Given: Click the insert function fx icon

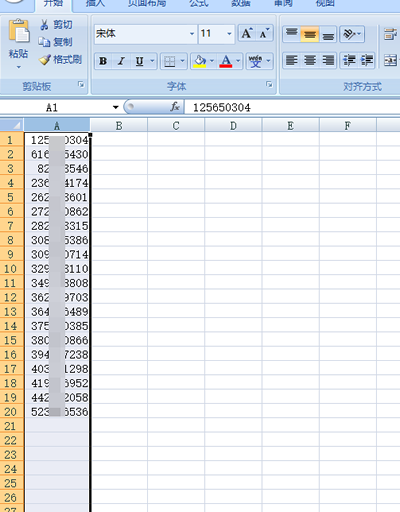Looking at the screenshot, I should pos(175,107).
